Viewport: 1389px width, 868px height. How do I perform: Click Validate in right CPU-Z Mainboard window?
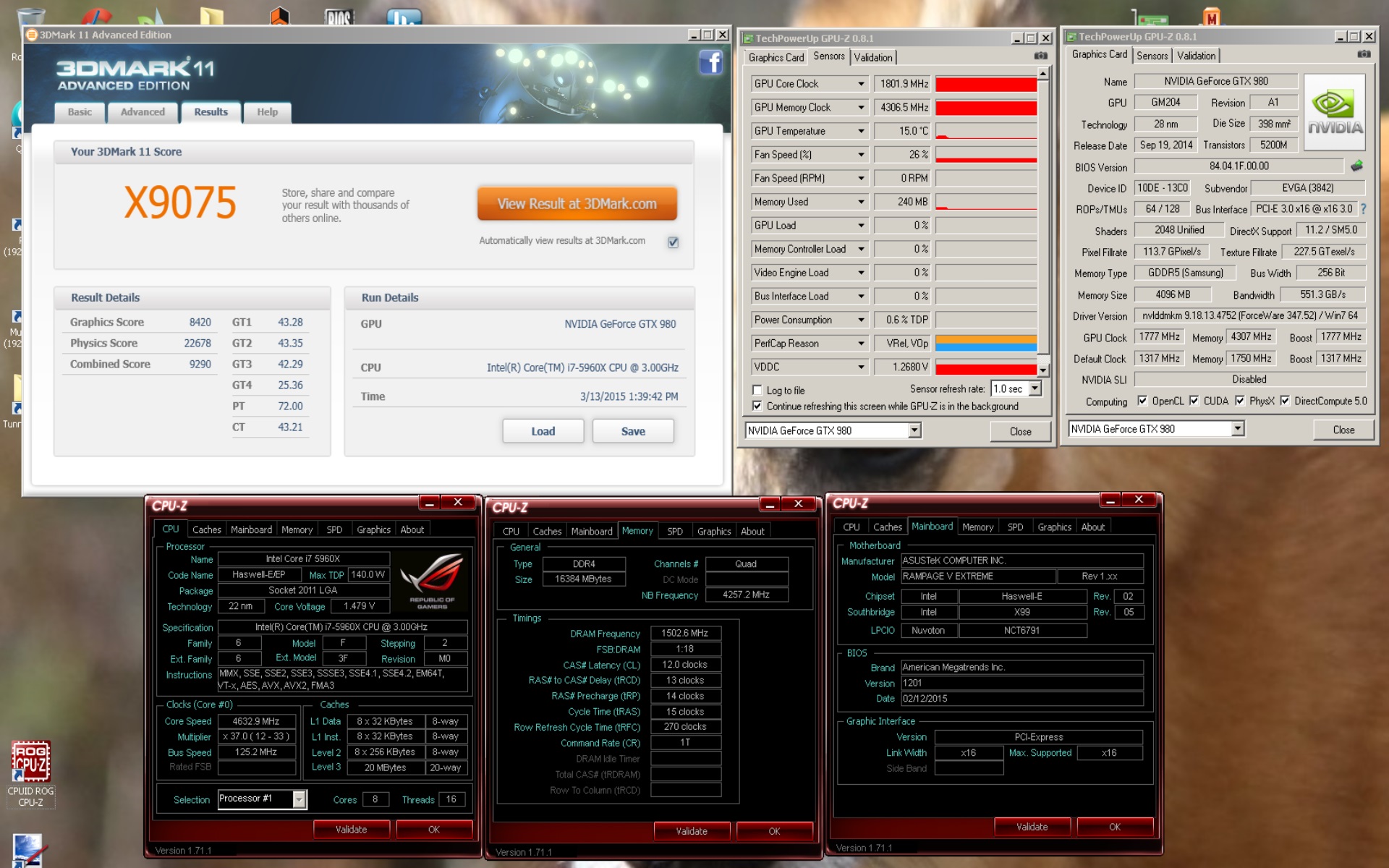(1032, 827)
